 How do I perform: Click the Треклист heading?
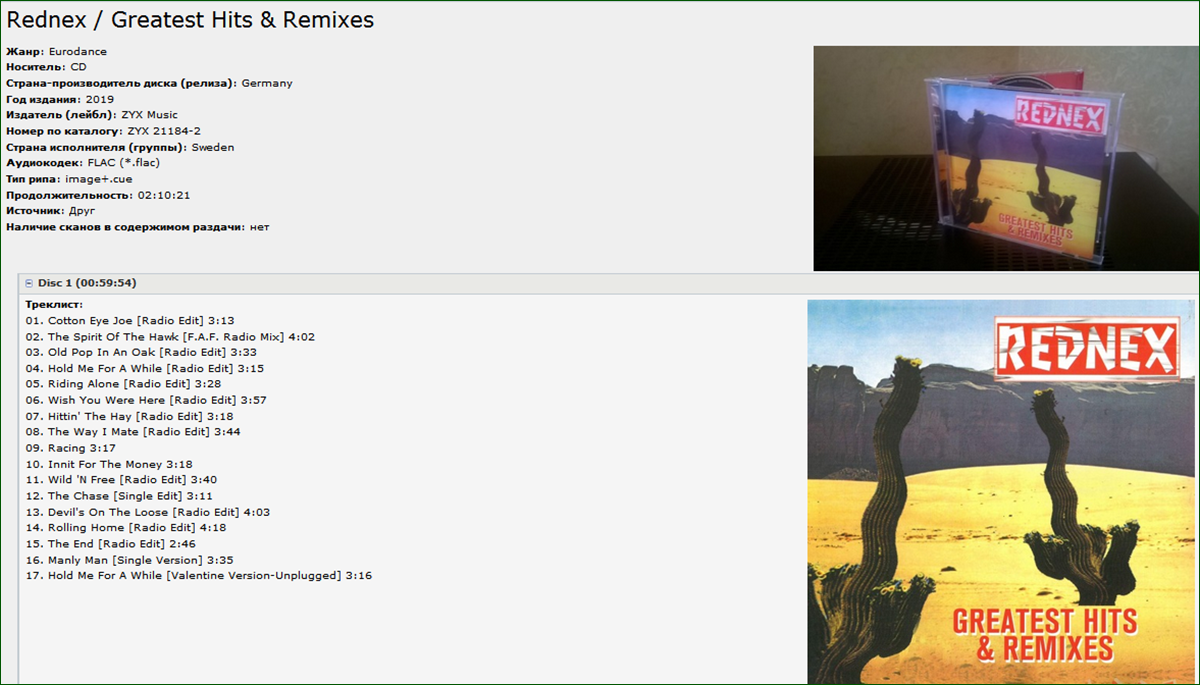(x=54, y=304)
